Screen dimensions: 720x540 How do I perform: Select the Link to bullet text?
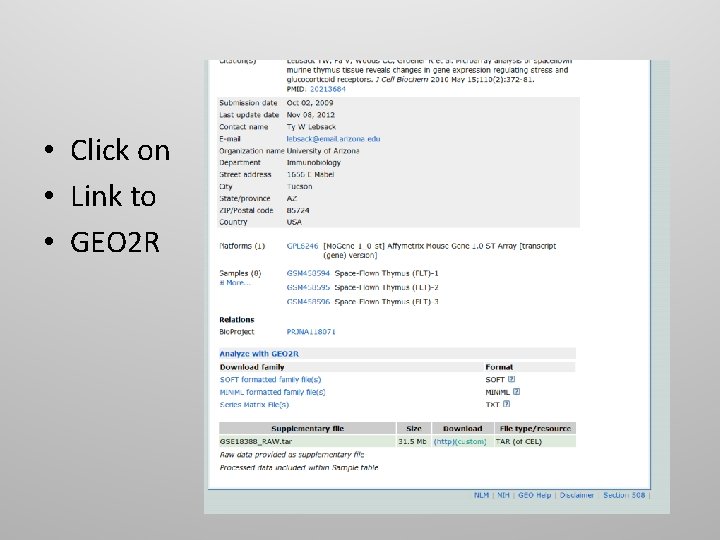(113, 196)
